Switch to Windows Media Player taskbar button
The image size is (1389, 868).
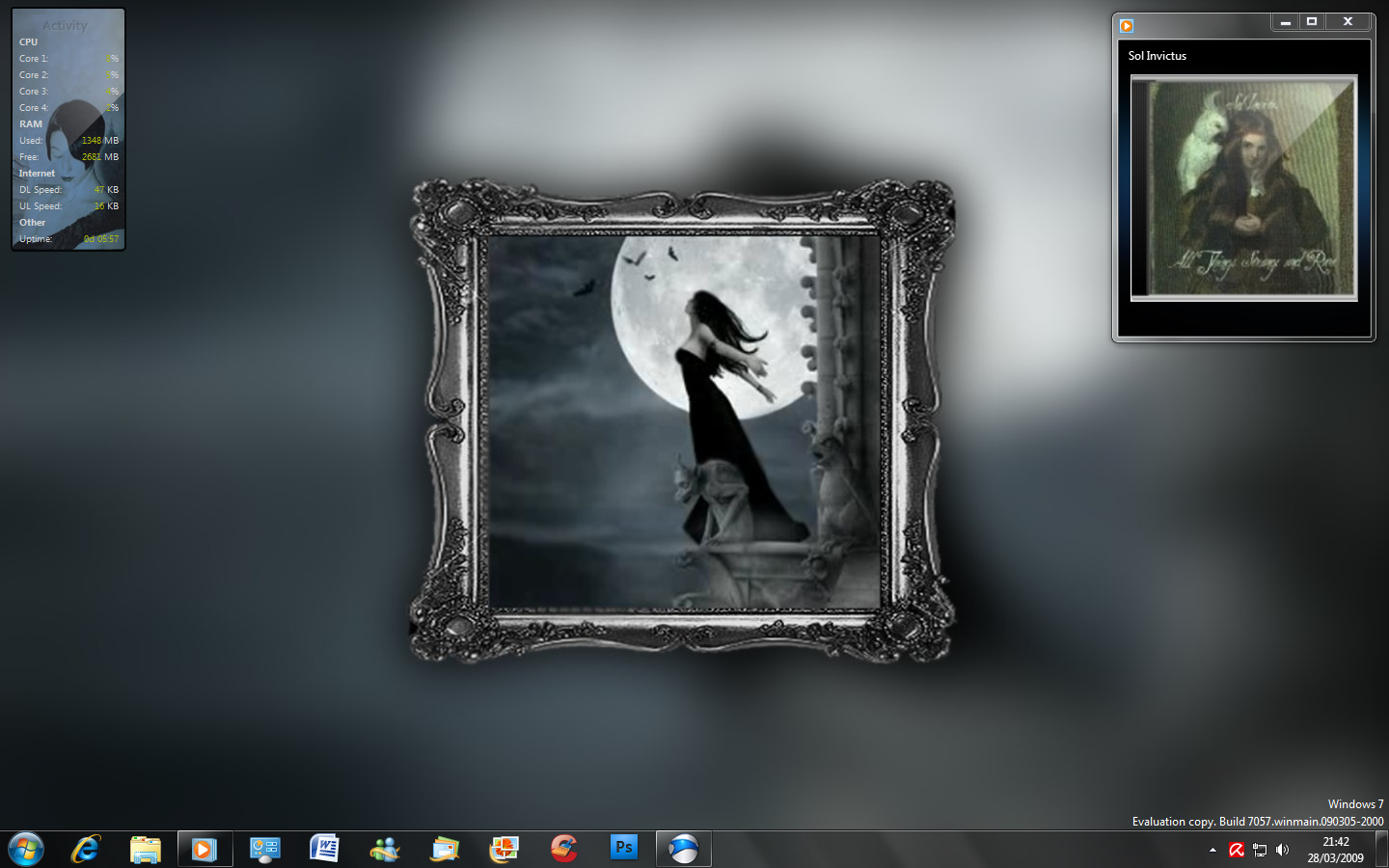click(x=204, y=850)
